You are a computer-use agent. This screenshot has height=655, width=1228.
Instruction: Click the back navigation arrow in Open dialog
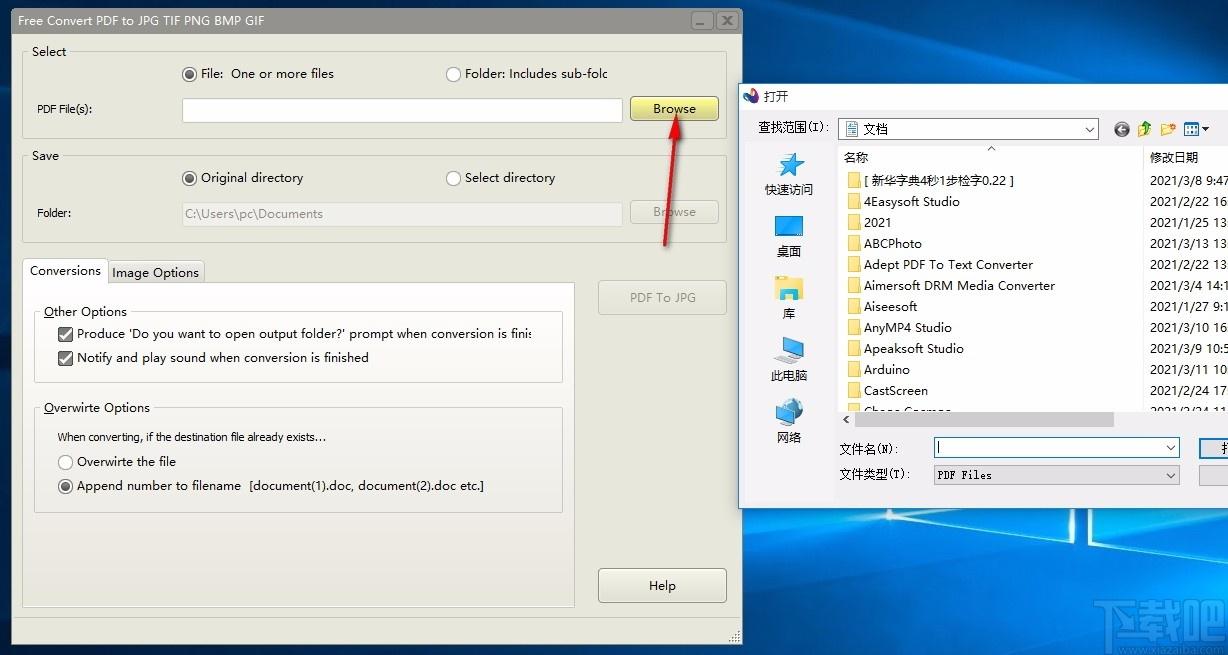(1122, 129)
